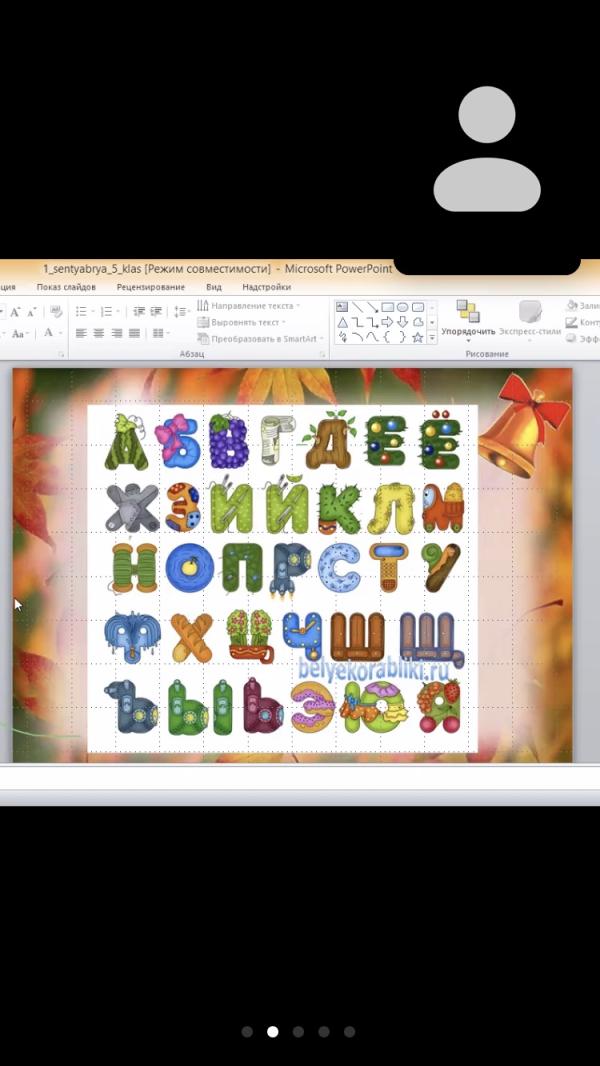Click the Increase Font Size icon
Screen dimensions: 600x1066
(x=14, y=311)
